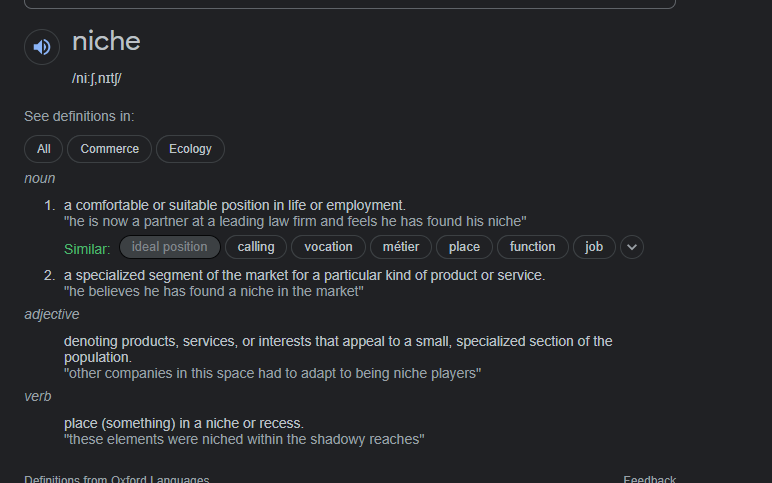772x483 pixels.
Task: Click the 'adjective' part-of-speech label
Action: coord(51,314)
